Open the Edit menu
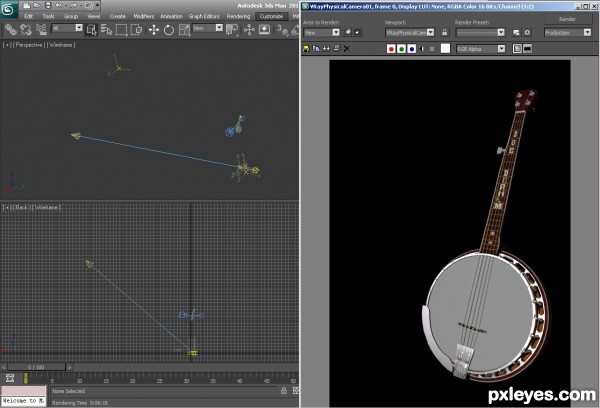 coord(29,16)
